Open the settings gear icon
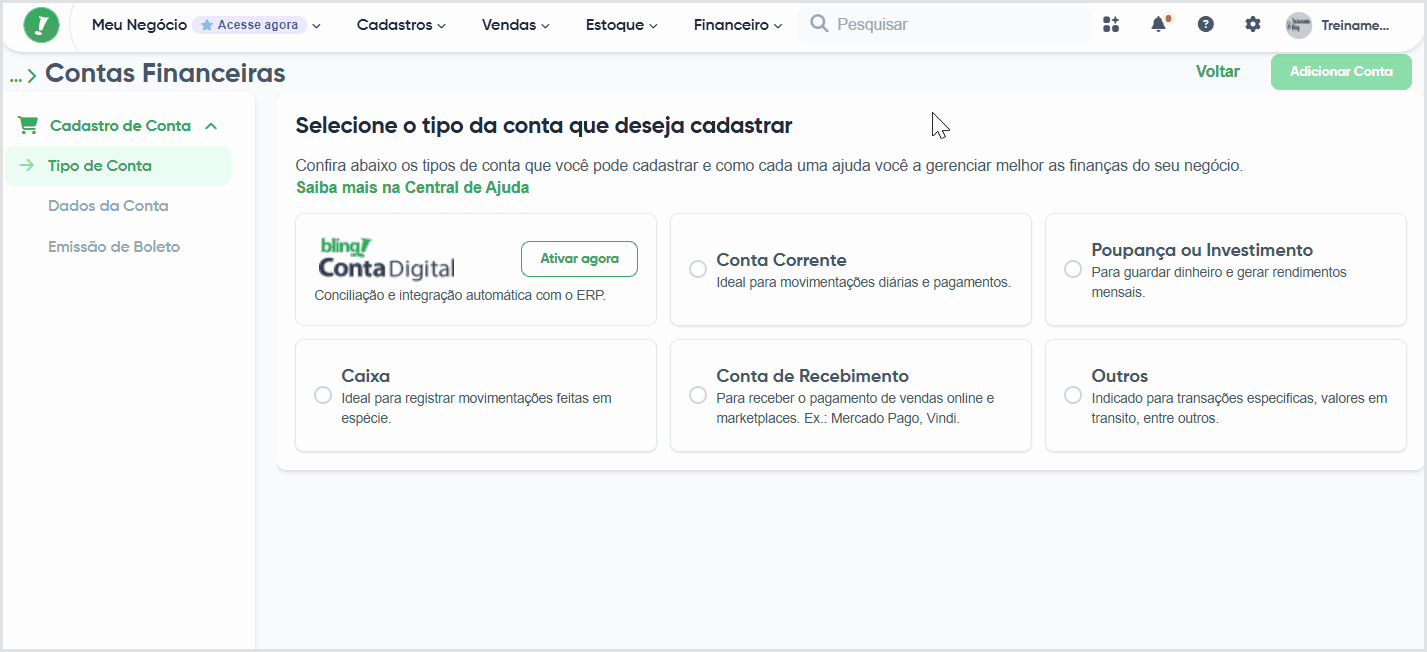Screen dimensions: 1427x652 pos(1253,24)
